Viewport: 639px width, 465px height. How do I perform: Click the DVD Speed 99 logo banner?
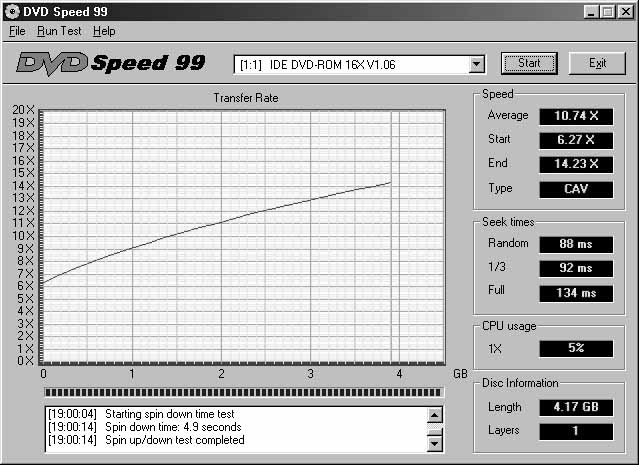point(111,63)
